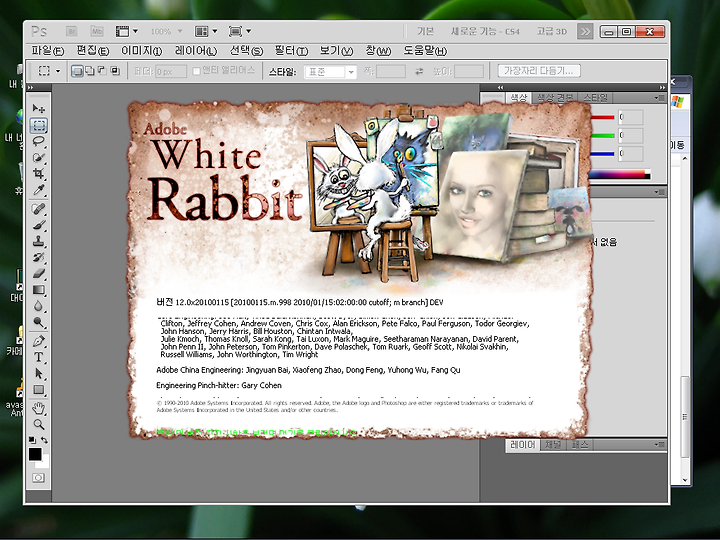Select the Quick Selection tool

point(39,158)
